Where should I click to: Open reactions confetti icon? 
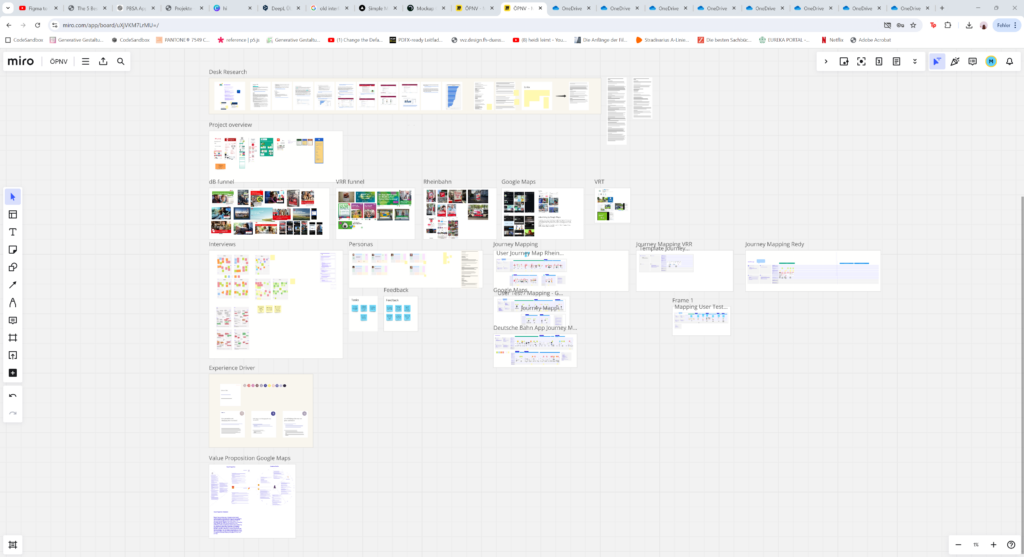955,61
